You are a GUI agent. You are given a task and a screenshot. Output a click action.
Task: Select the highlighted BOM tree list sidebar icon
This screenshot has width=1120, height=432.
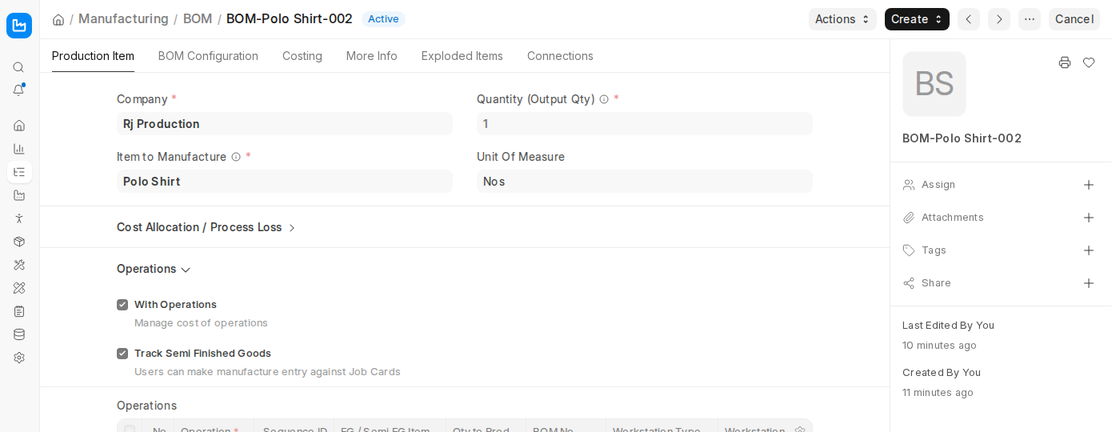[19, 172]
